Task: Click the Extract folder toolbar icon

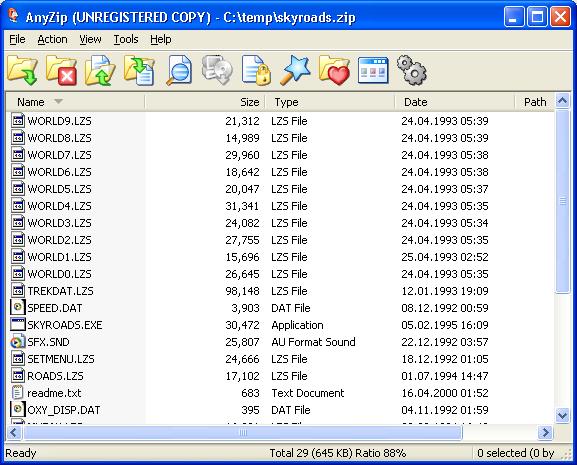Action: [22, 70]
